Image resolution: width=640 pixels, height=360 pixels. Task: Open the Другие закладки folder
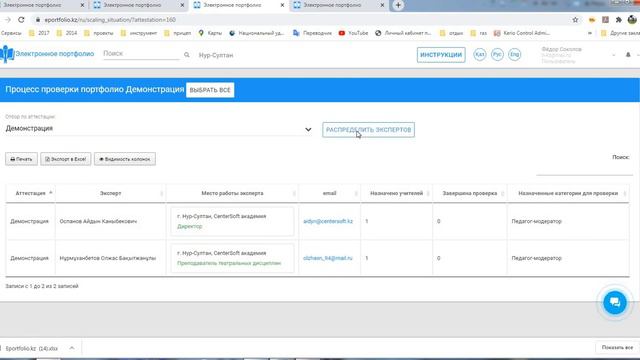pos(620,33)
